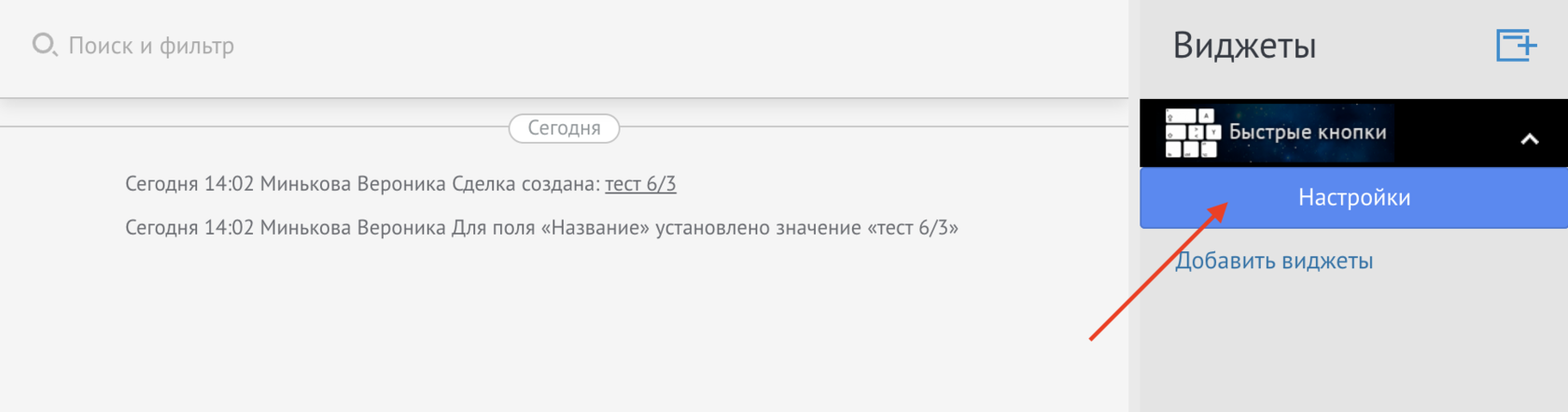The width and height of the screenshot is (1568, 412).
Task: Click Минькова Вероника in the field change entry
Action: (353, 228)
